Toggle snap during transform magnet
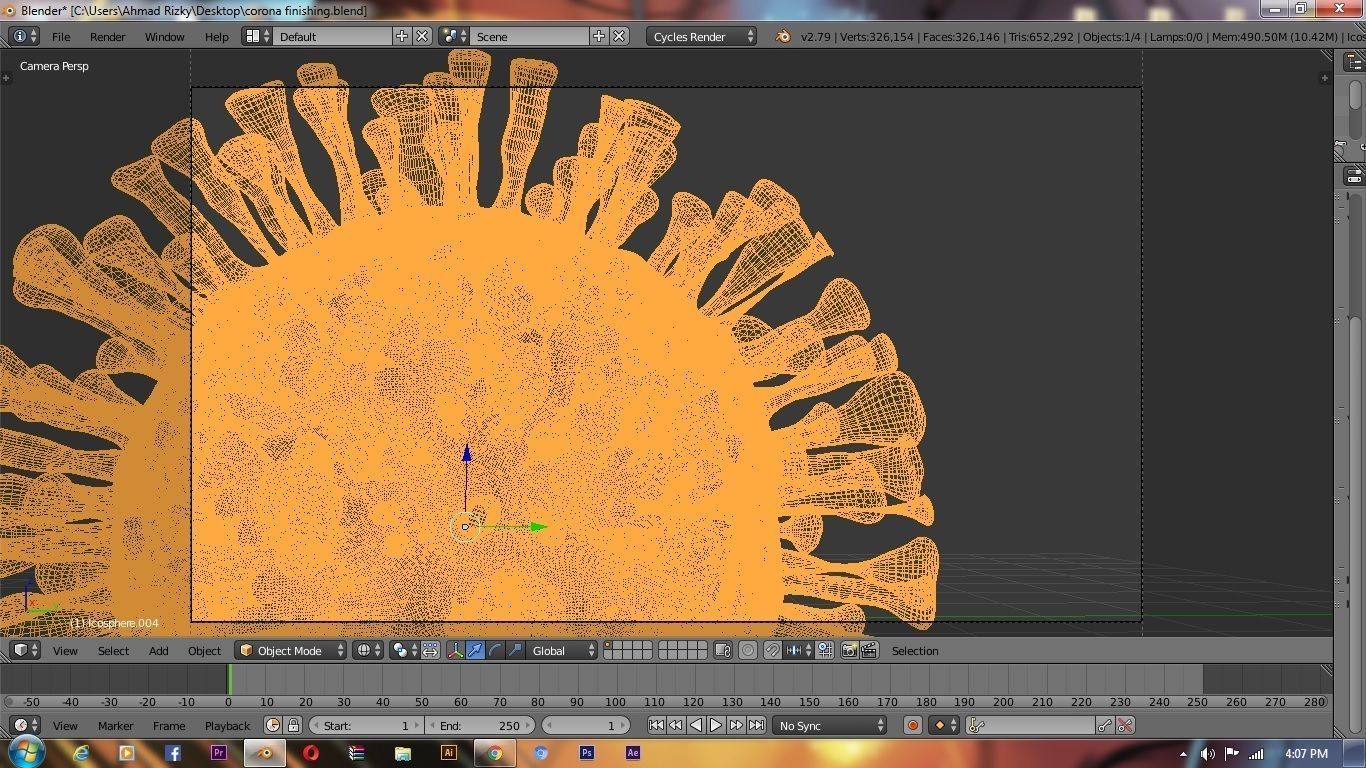This screenshot has height=768, width=1366. pos(773,650)
